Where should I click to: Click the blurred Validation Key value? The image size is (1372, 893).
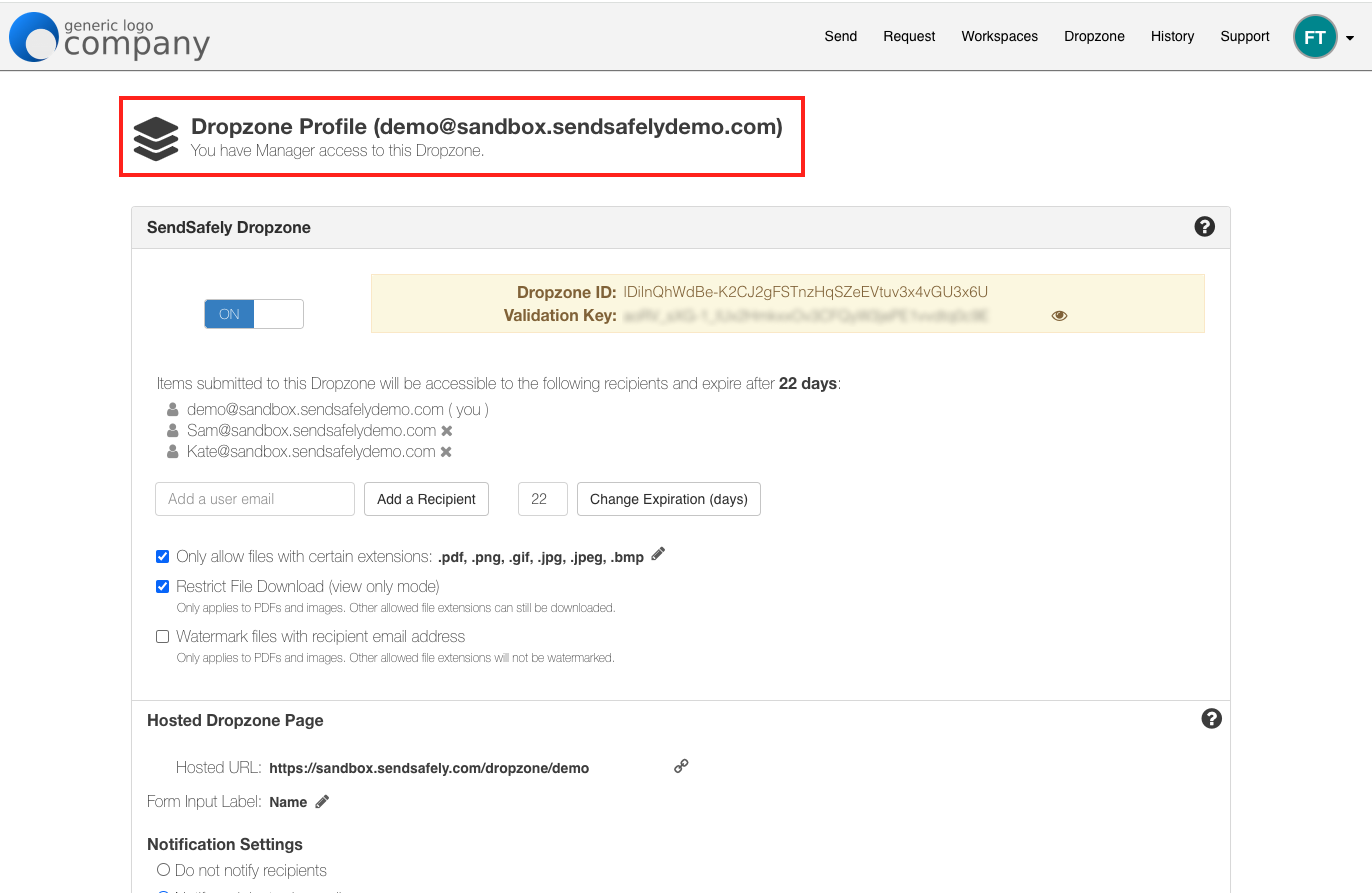(805, 315)
